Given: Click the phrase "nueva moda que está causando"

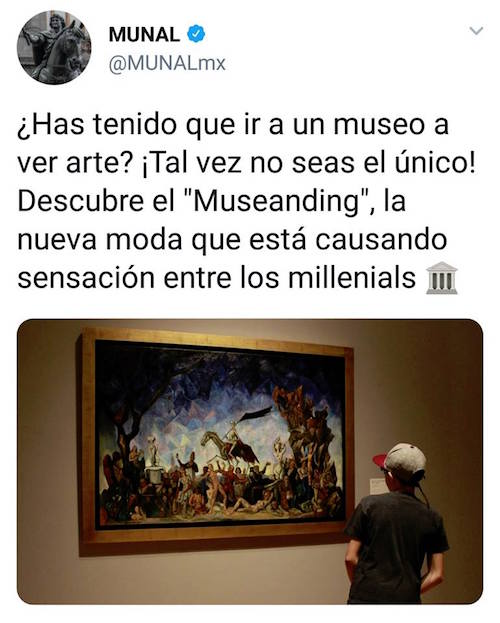Looking at the screenshot, I should tap(233, 240).
